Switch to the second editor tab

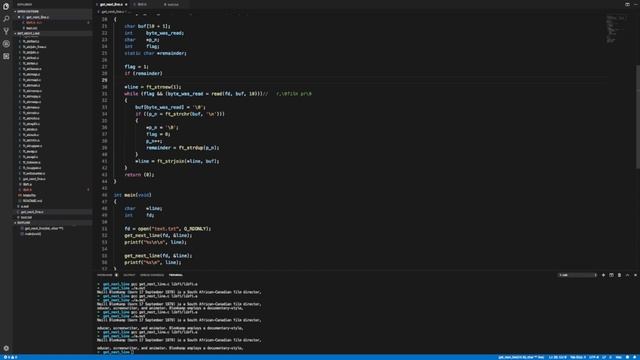pos(142,4)
